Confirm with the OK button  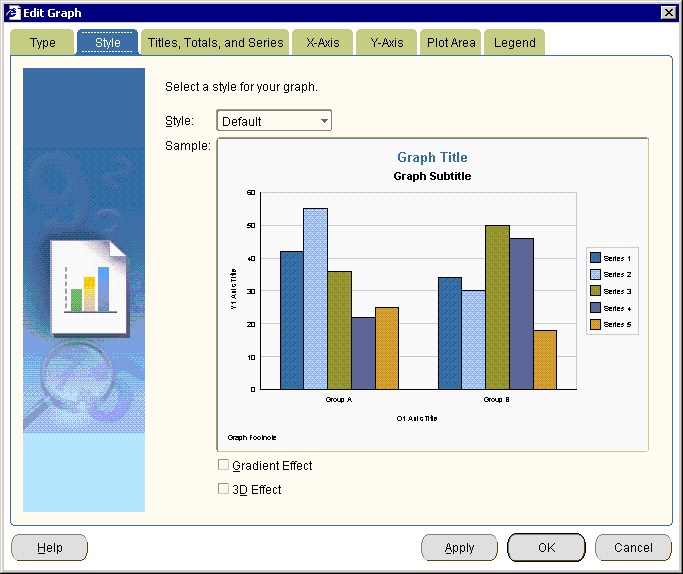(546, 547)
